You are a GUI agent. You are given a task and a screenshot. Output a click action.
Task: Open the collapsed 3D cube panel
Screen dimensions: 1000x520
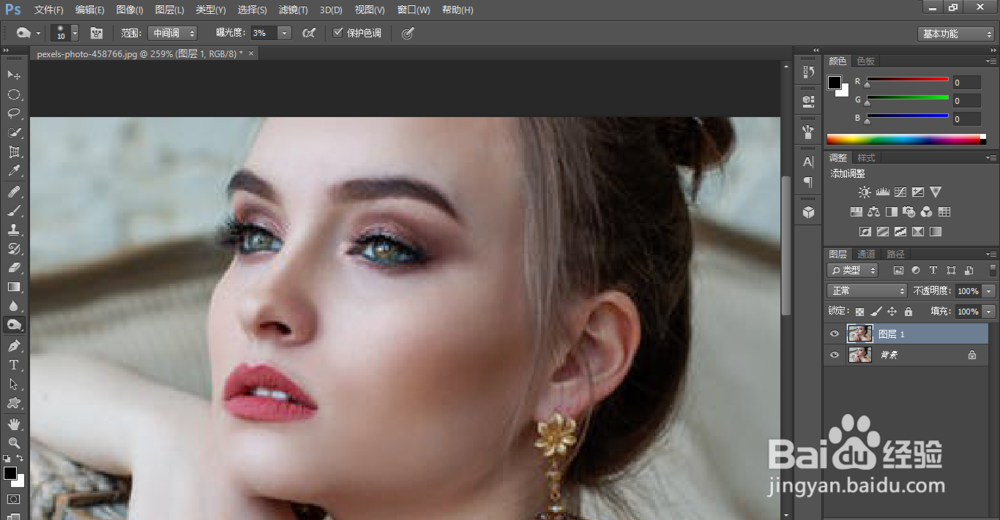pyautogui.click(x=808, y=212)
